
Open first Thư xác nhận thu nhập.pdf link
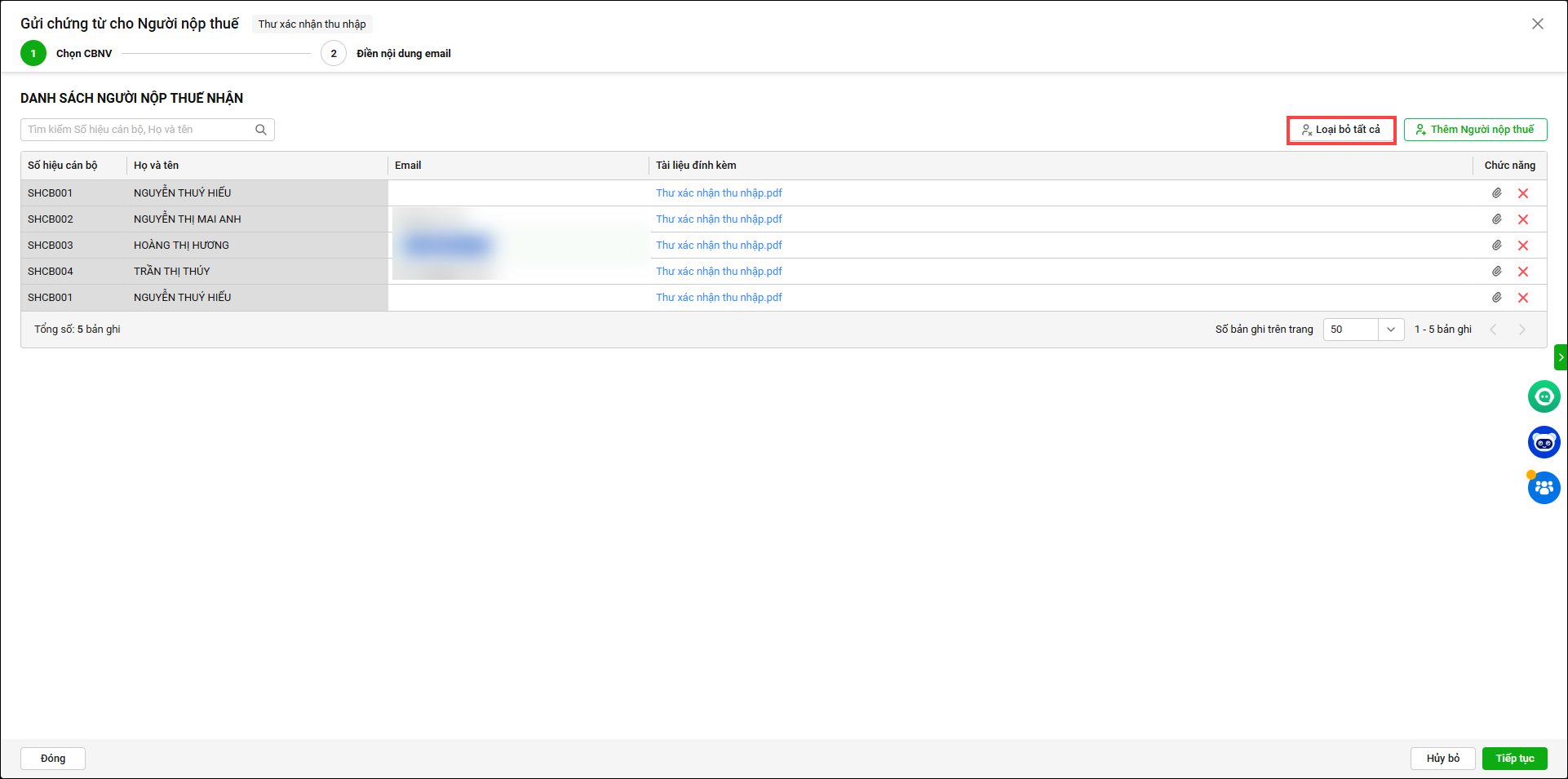click(719, 193)
